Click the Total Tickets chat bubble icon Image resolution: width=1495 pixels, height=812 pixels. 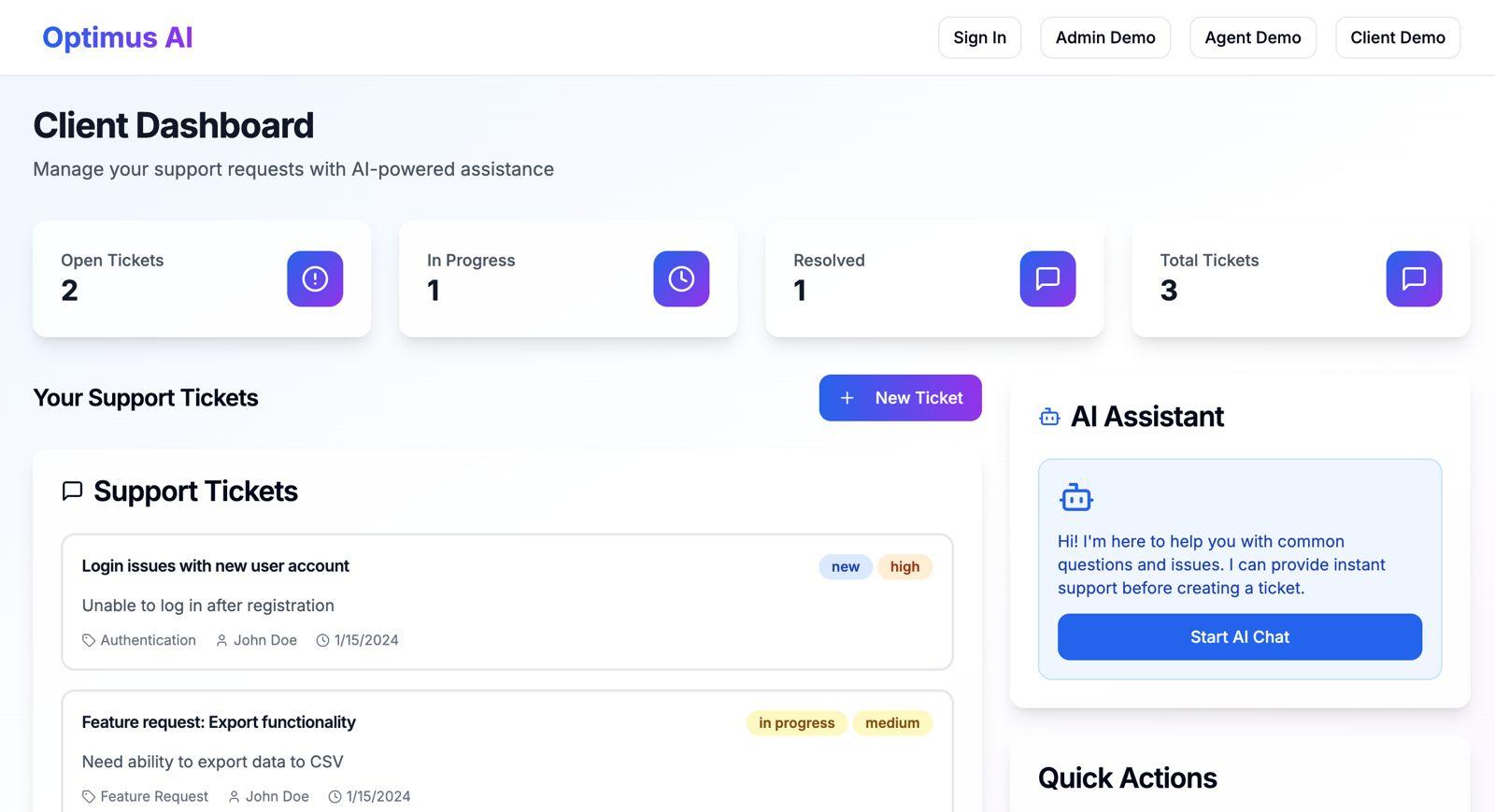tap(1414, 278)
